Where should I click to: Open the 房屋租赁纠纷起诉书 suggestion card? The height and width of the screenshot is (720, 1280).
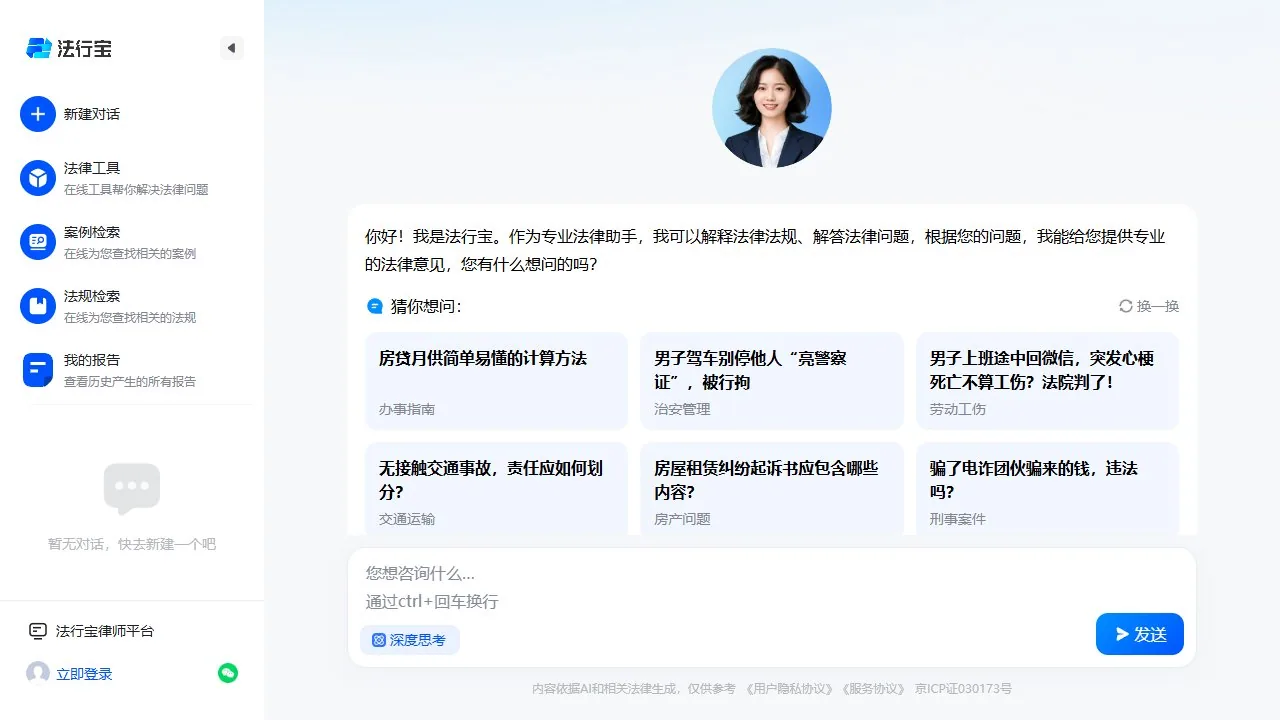point(772,489)
